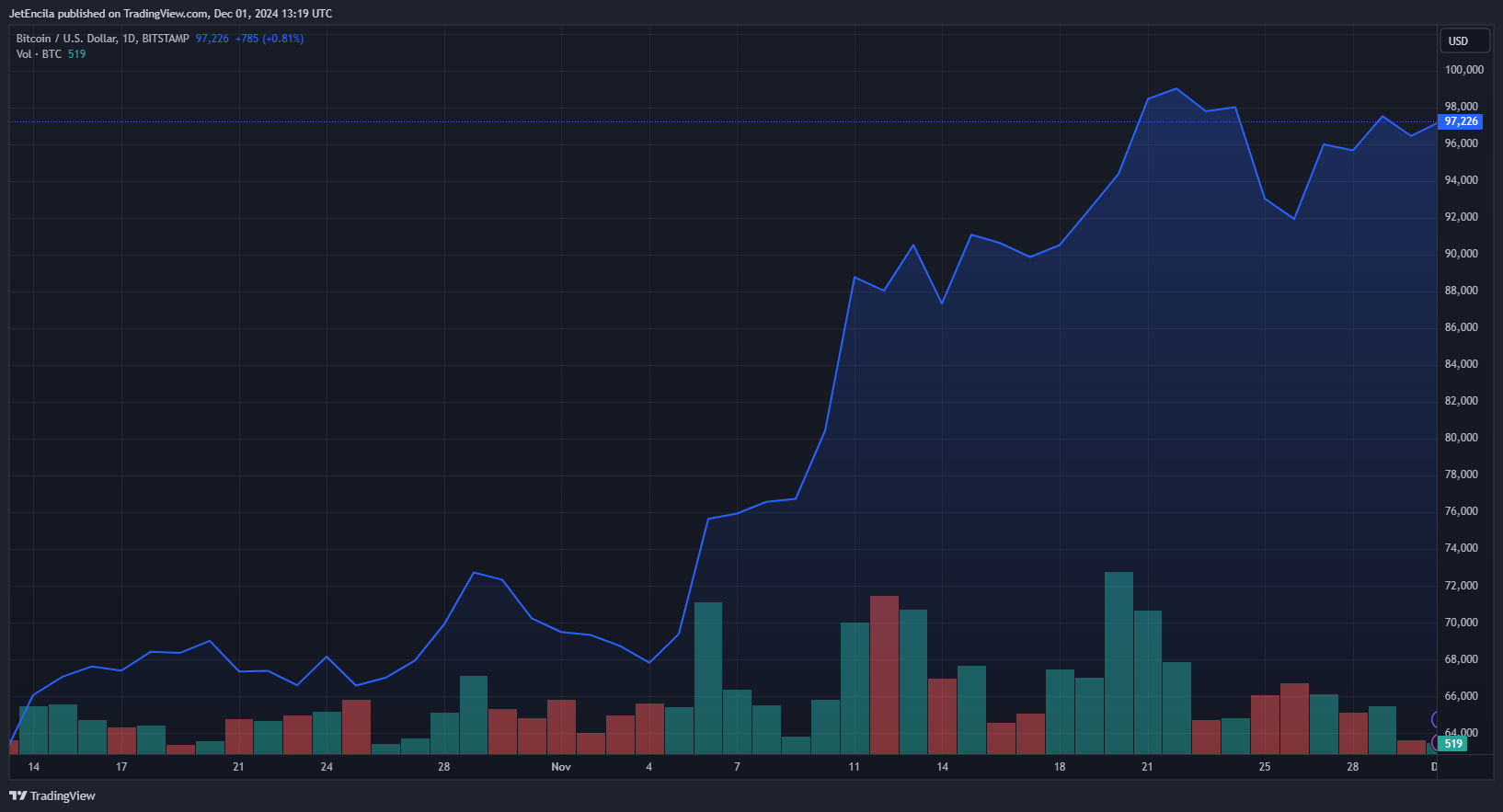Screen dimensions: 1503x812
Task: Click the 100,000 price scale label
Action: (x=1463, y=70)
